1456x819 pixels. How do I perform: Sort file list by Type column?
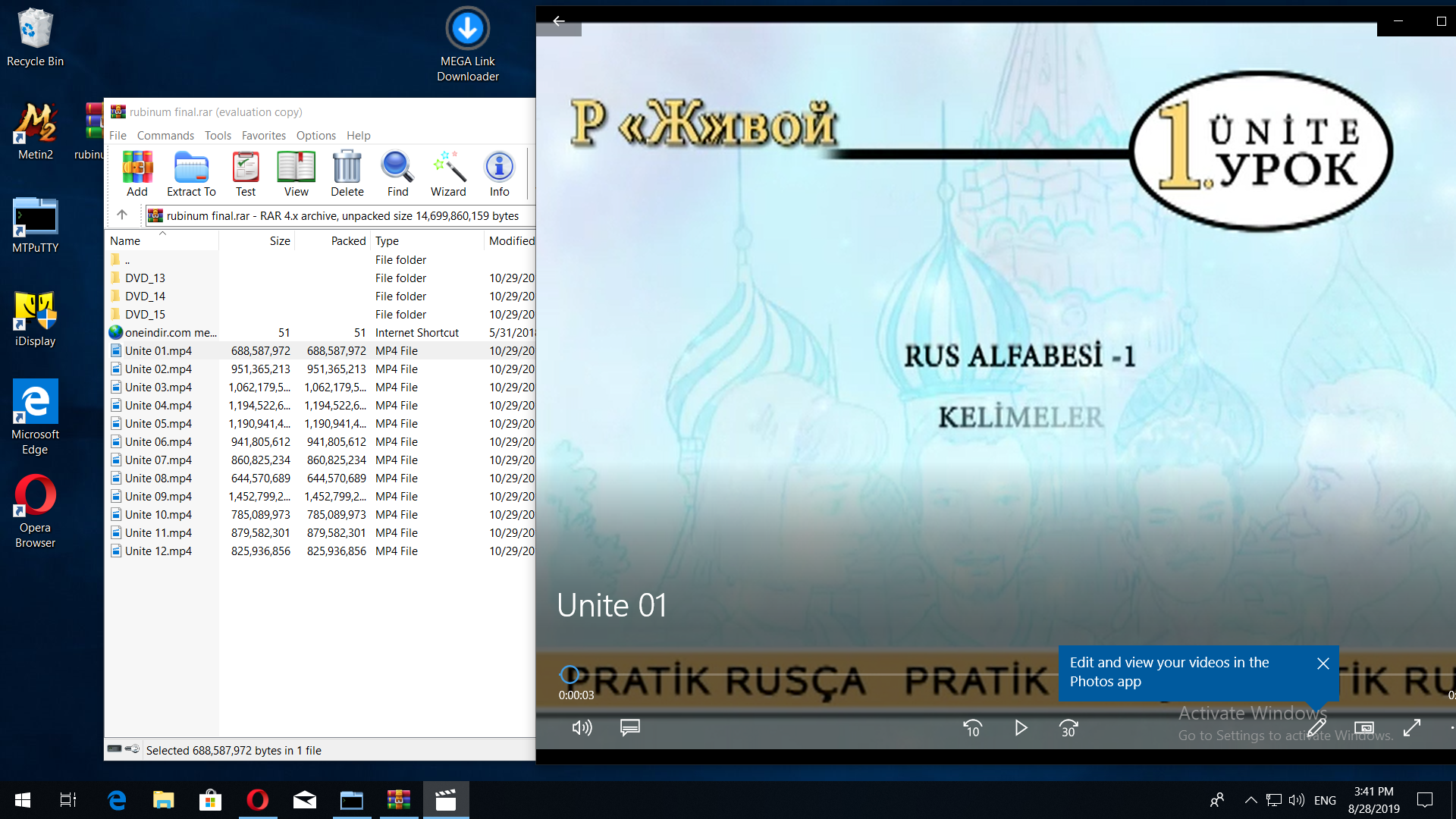click(428, 240)
